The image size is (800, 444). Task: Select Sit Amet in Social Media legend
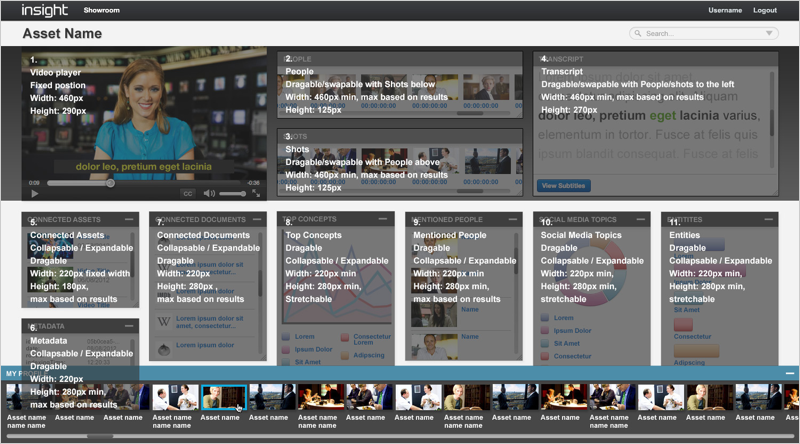click(567, 343)
